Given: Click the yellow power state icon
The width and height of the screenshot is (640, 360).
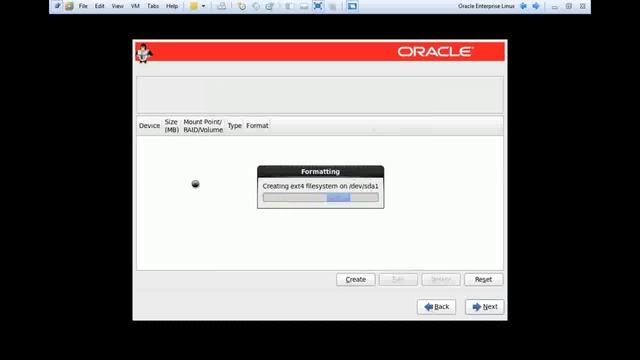Looking at the screenshot, I should 194,6.
